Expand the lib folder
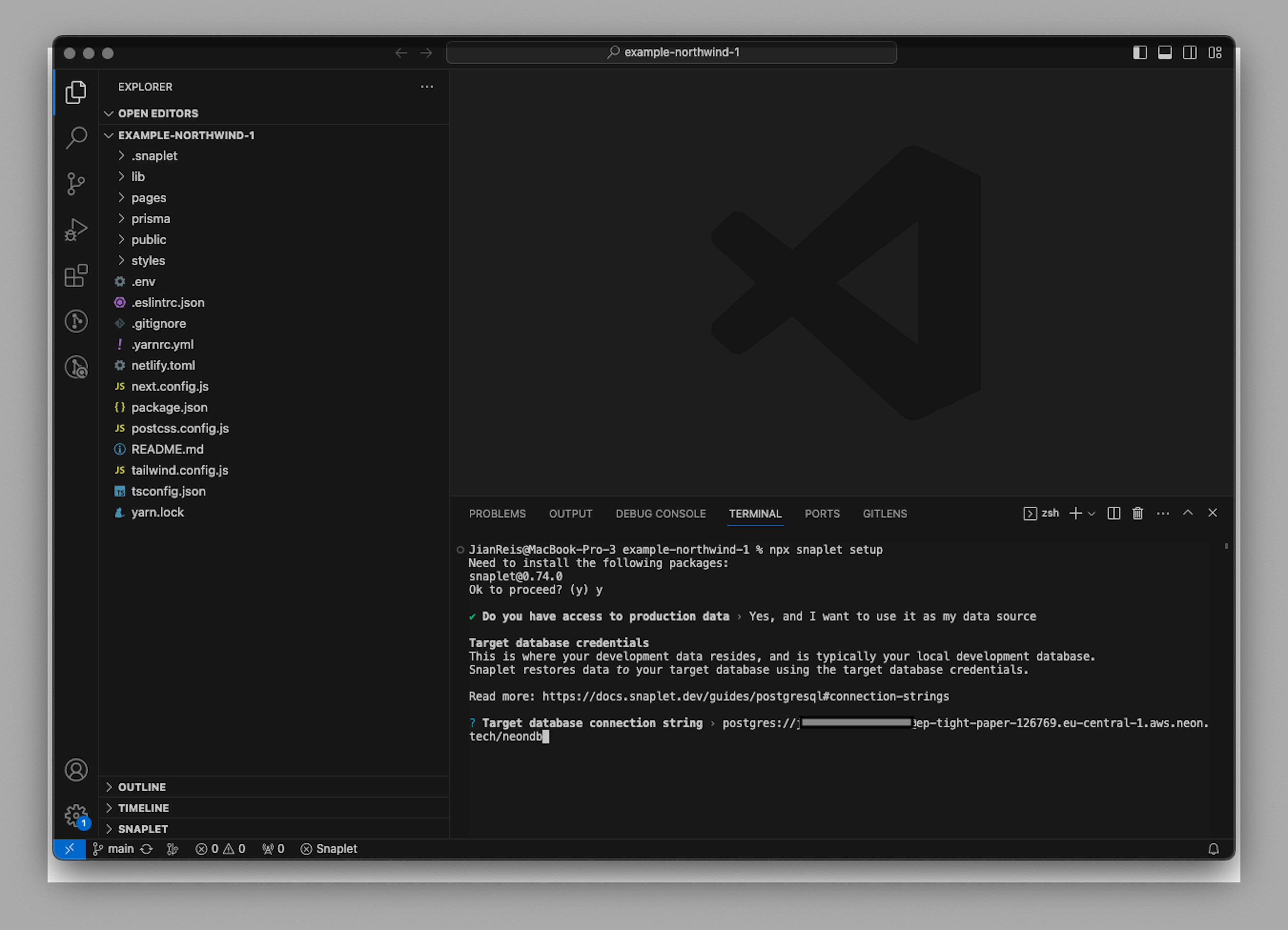Image resolution: width=1288 pixels, height=930 pixels. click(x=274, y=177)
